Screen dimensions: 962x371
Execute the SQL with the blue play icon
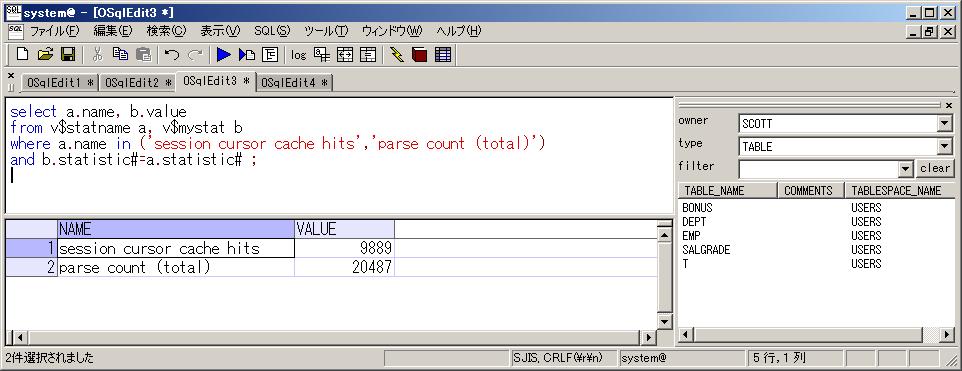tap(224, 55)
